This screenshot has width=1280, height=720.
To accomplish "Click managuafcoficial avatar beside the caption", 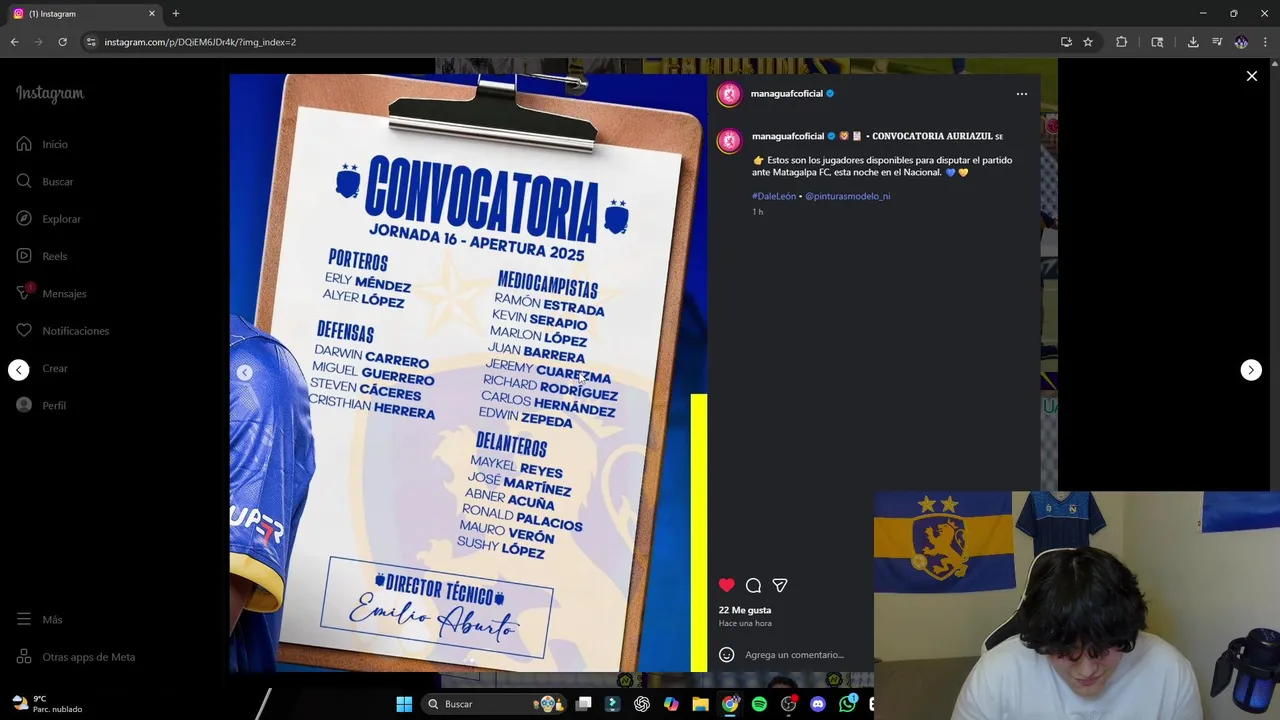I will pyautogui.click(x=730, y=140).
